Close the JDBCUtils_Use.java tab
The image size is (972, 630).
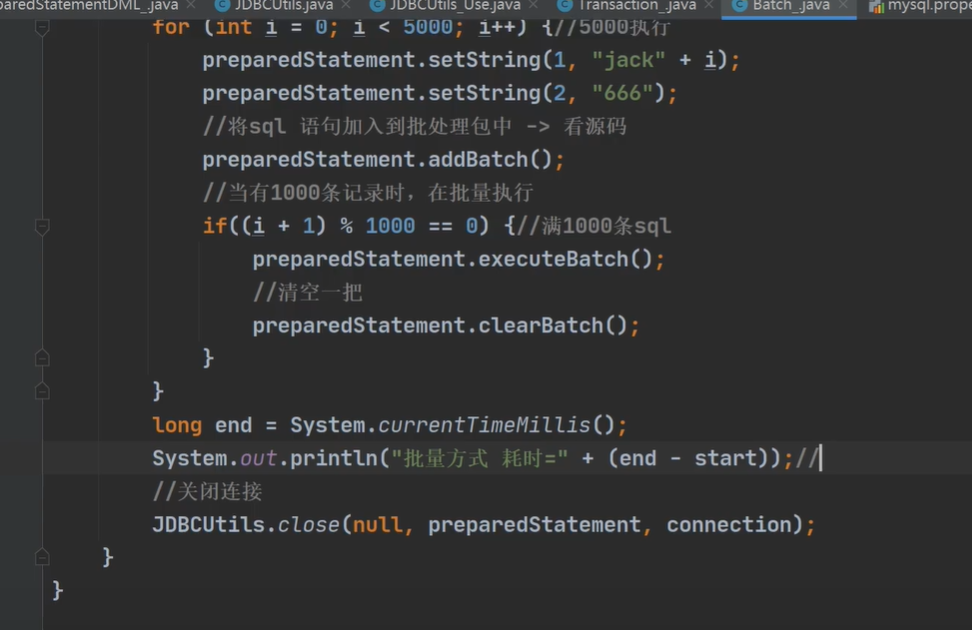click(x=534, y=5)
